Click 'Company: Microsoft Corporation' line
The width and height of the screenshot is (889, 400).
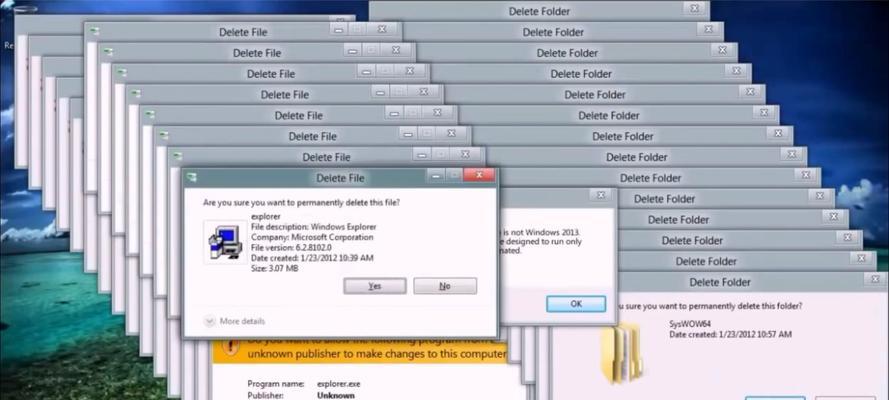click(312, 237)
